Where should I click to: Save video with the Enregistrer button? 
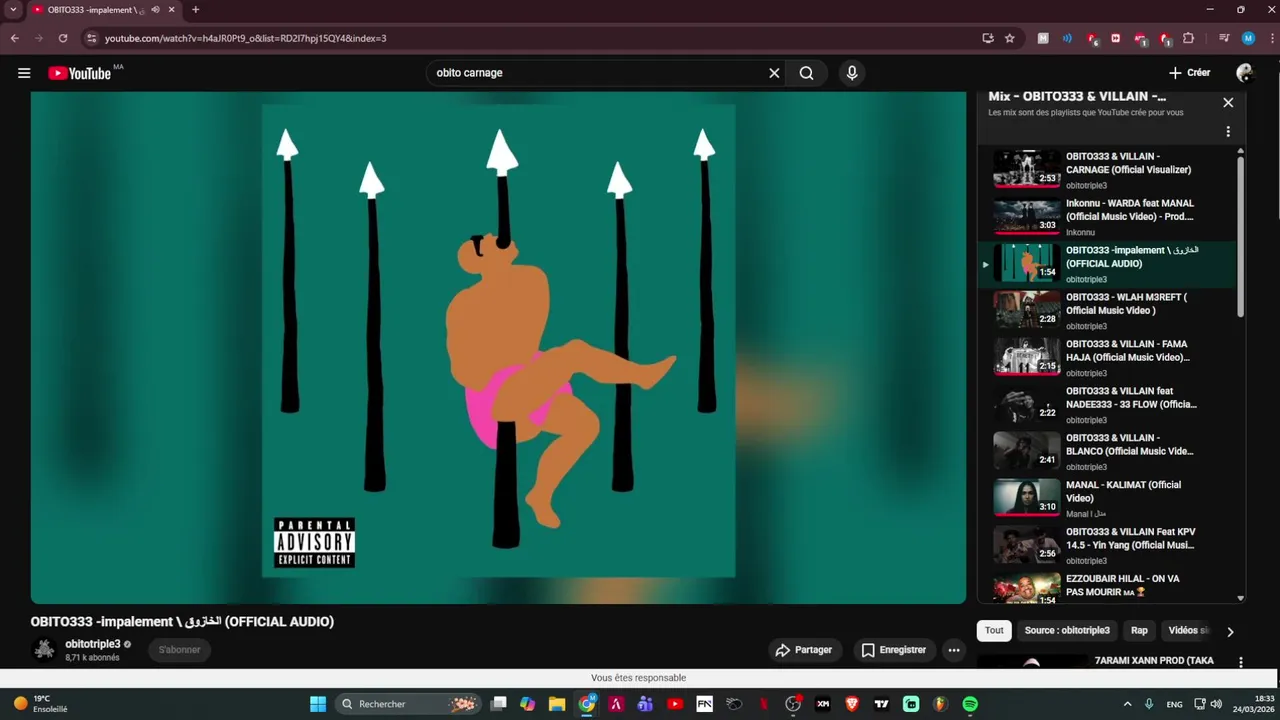point(893,650)
